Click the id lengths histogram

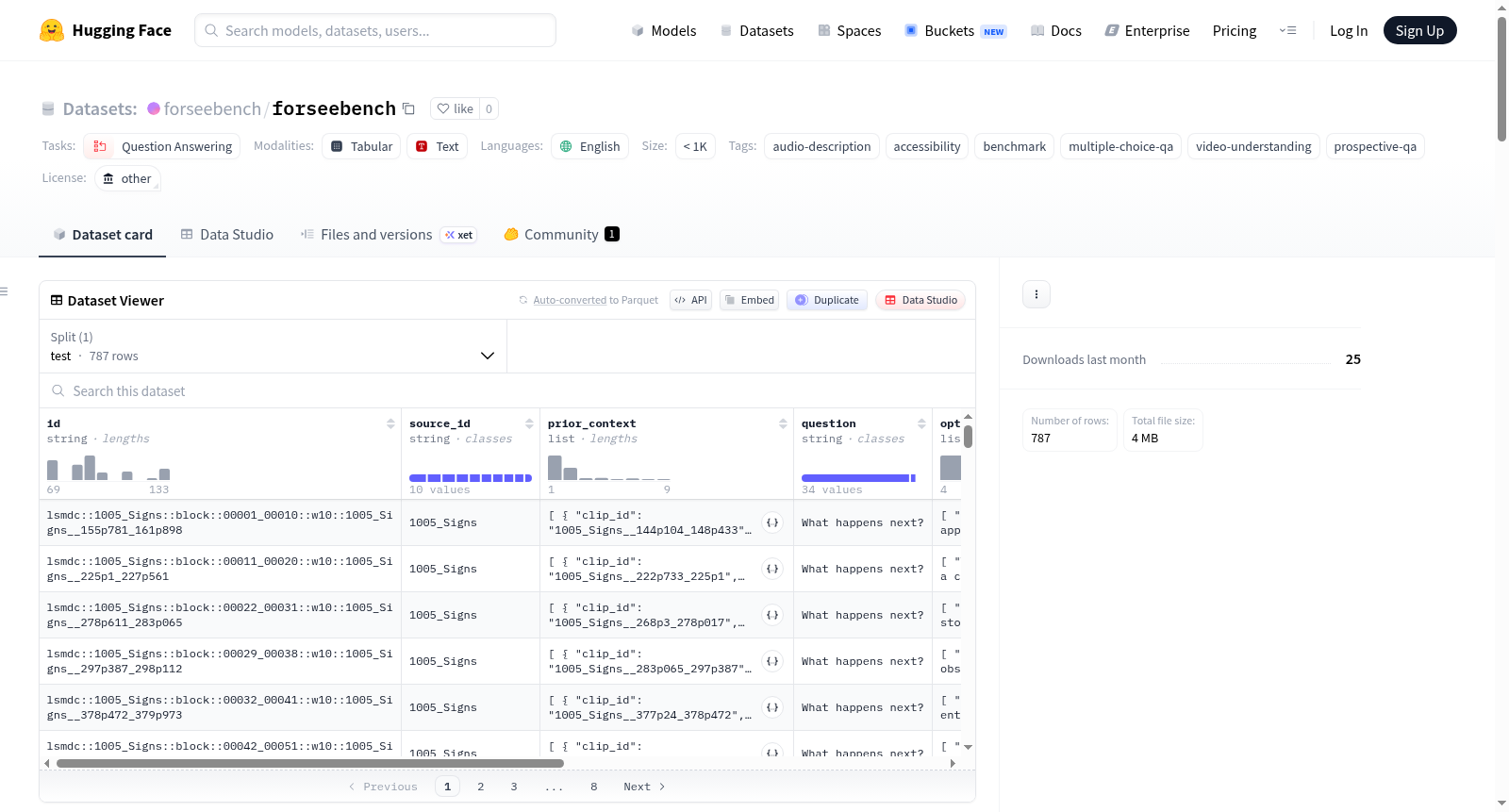108,468
